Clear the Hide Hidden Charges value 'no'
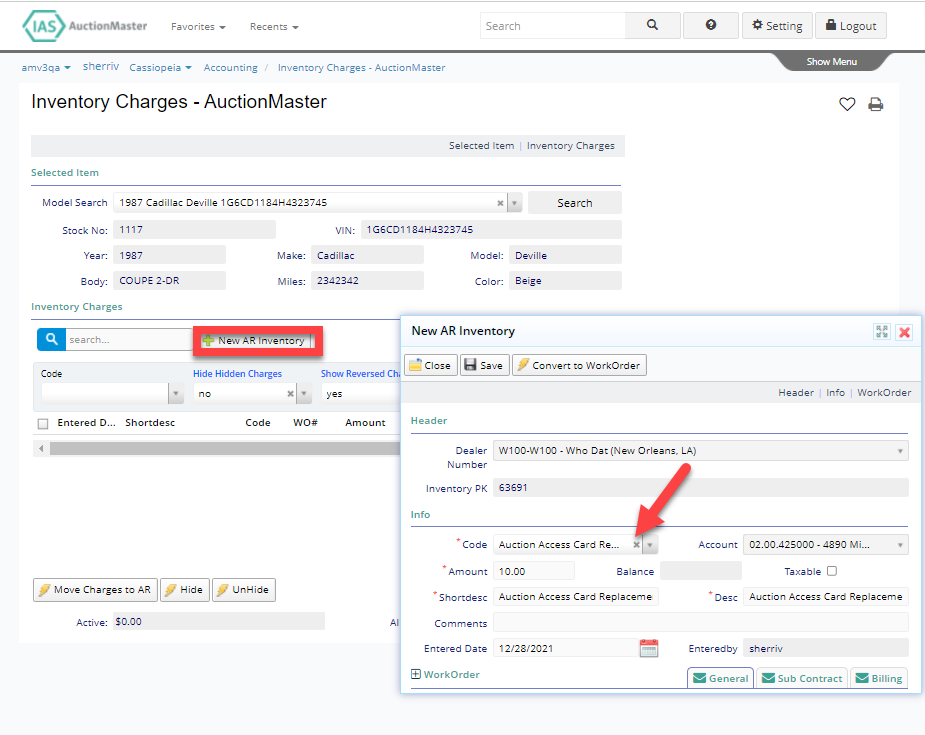925x735 pixels. coord(290,393)
